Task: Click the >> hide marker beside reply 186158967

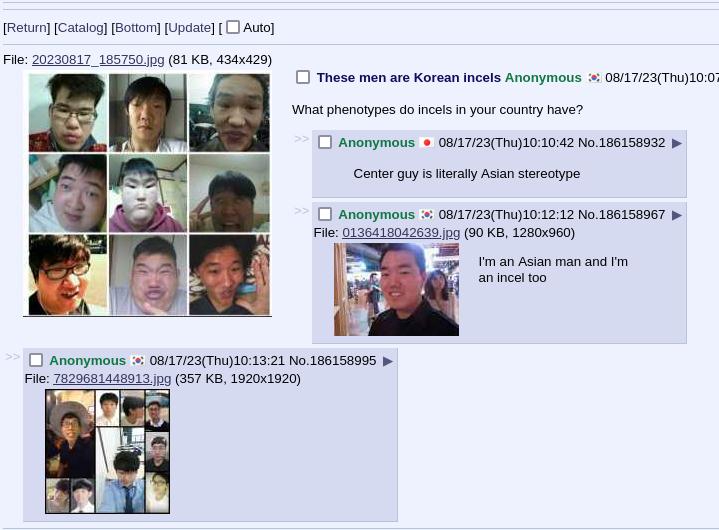Action: [302, 210]
